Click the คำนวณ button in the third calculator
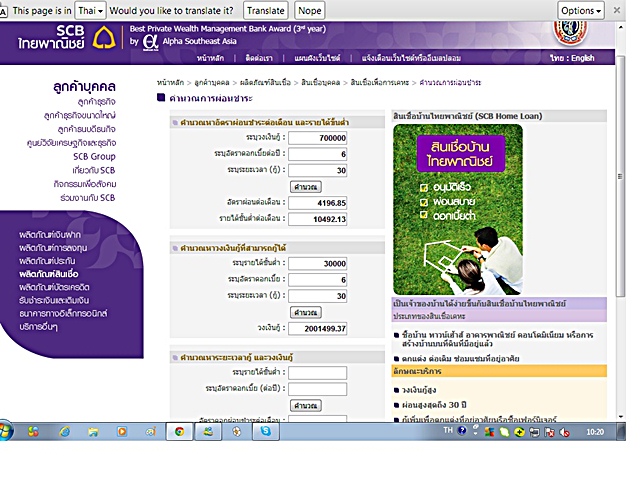640x480 pixels. 306,406
